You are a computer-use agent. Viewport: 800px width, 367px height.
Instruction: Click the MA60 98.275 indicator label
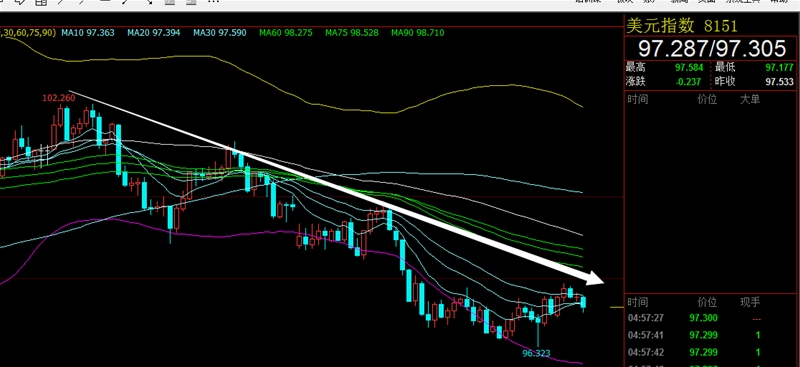tap(286, 33)
